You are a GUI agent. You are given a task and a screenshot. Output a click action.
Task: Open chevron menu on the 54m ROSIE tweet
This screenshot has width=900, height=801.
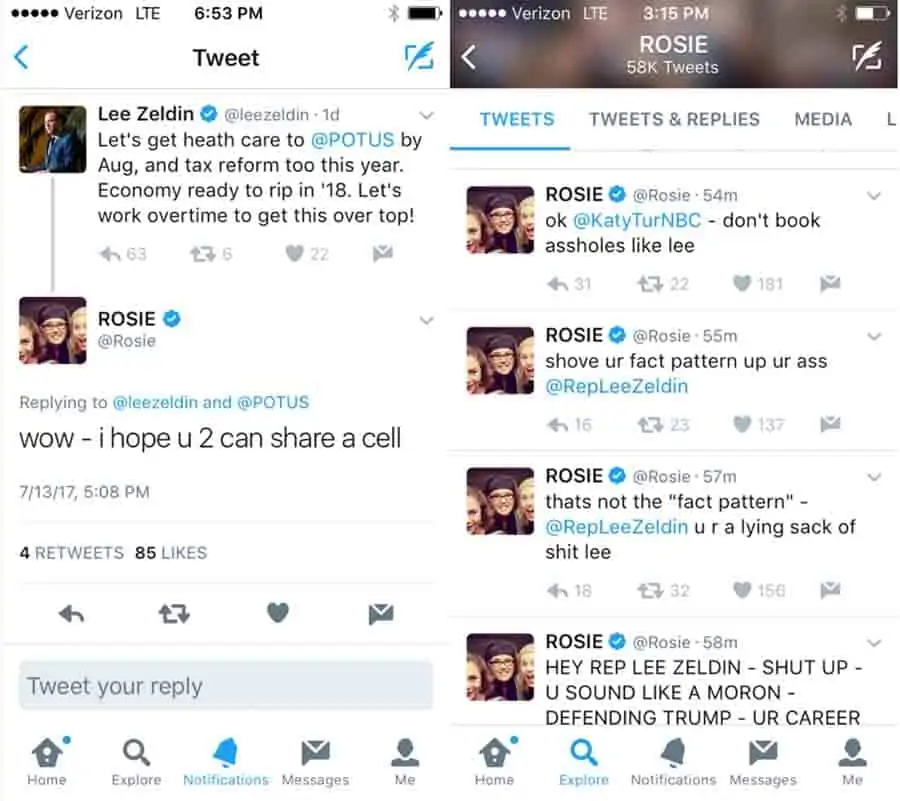tap(874, 196)
